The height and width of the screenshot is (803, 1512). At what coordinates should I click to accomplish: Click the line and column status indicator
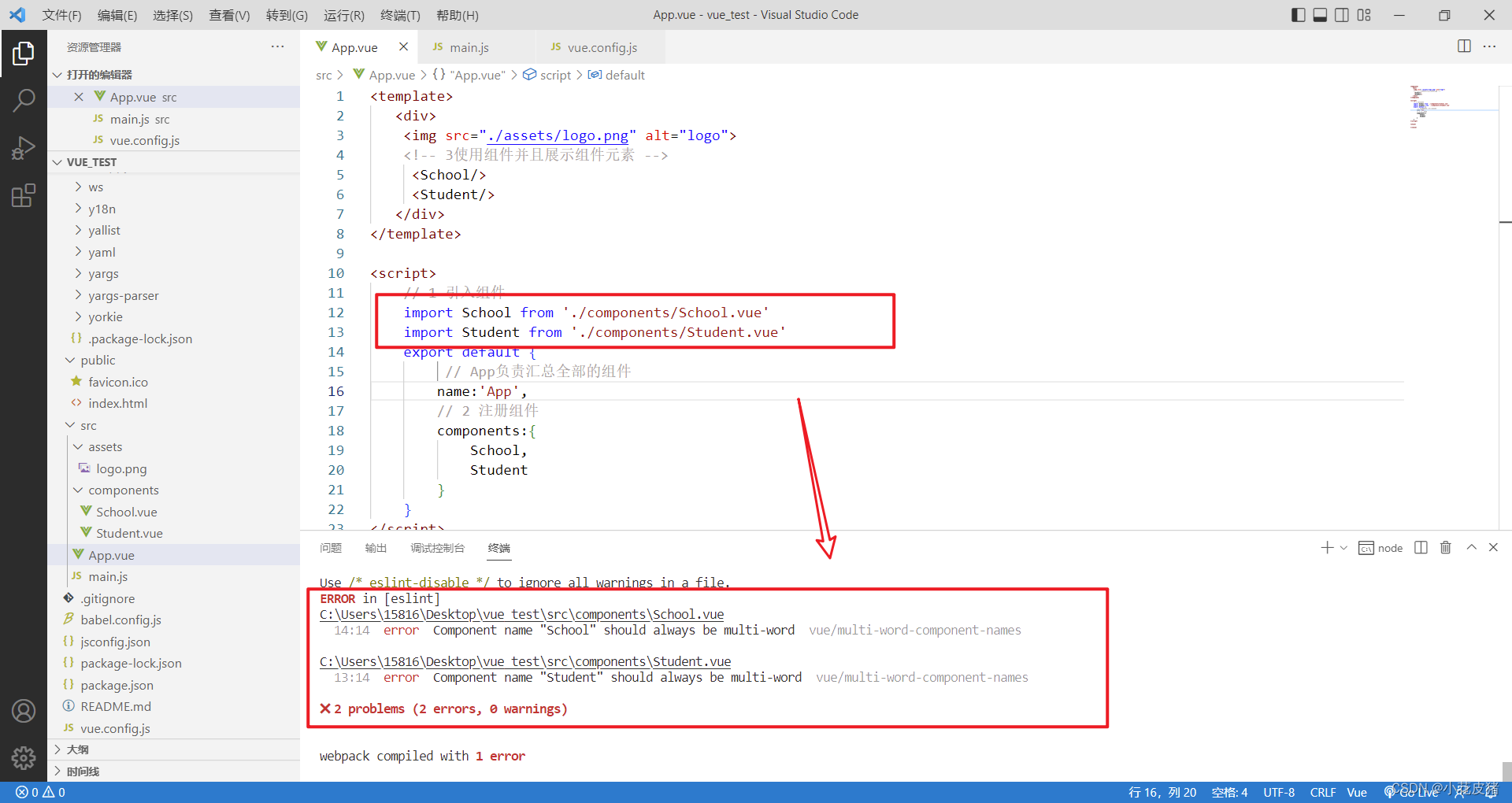1162,792
